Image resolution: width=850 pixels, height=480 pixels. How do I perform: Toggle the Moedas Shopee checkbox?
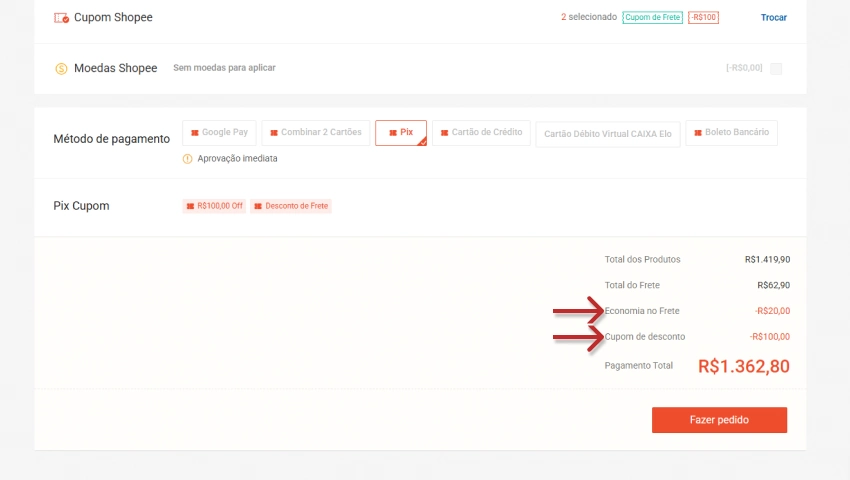[x=776, y=69]
